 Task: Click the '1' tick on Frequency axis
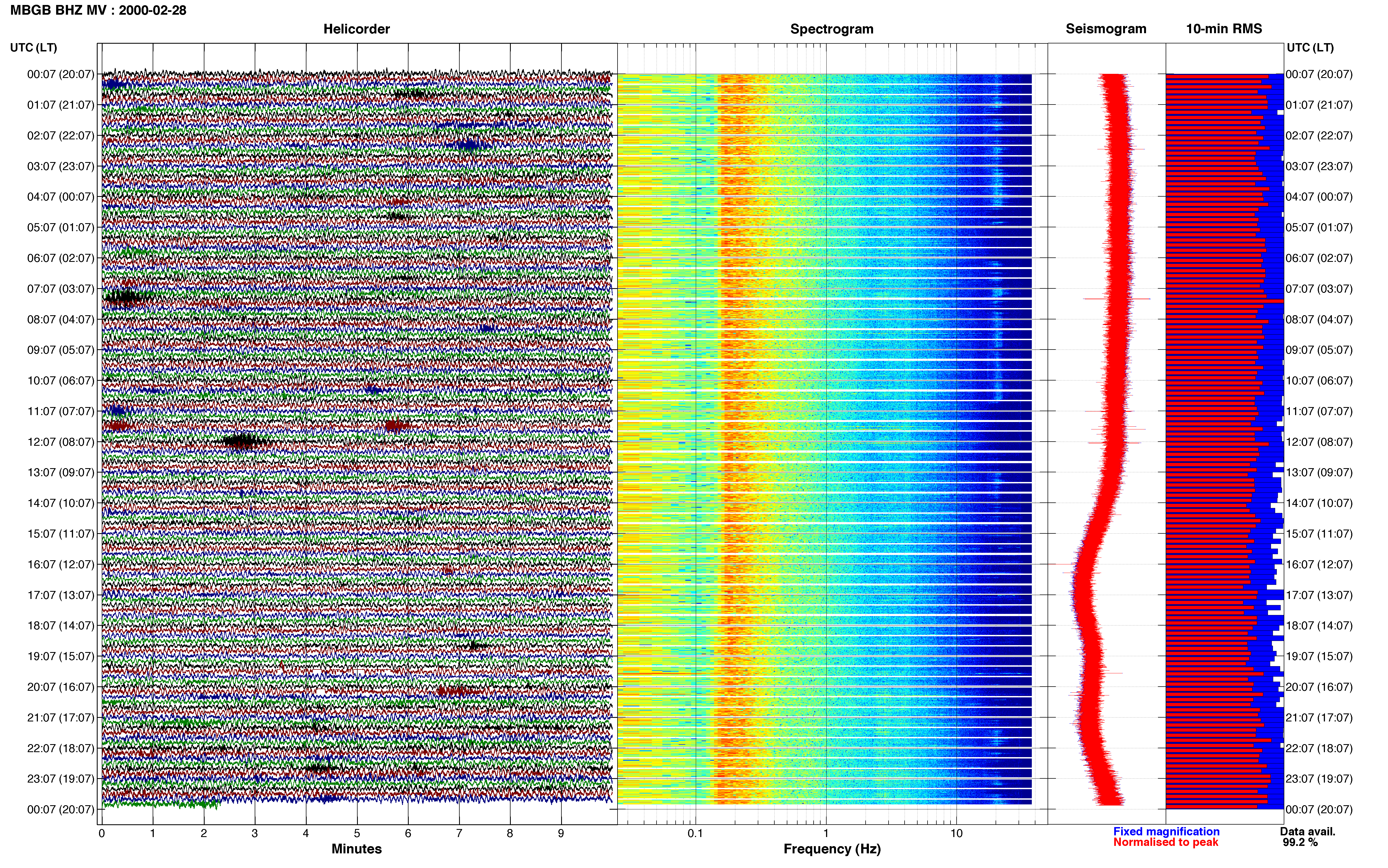pyautogui.click(x=826, y=833)
